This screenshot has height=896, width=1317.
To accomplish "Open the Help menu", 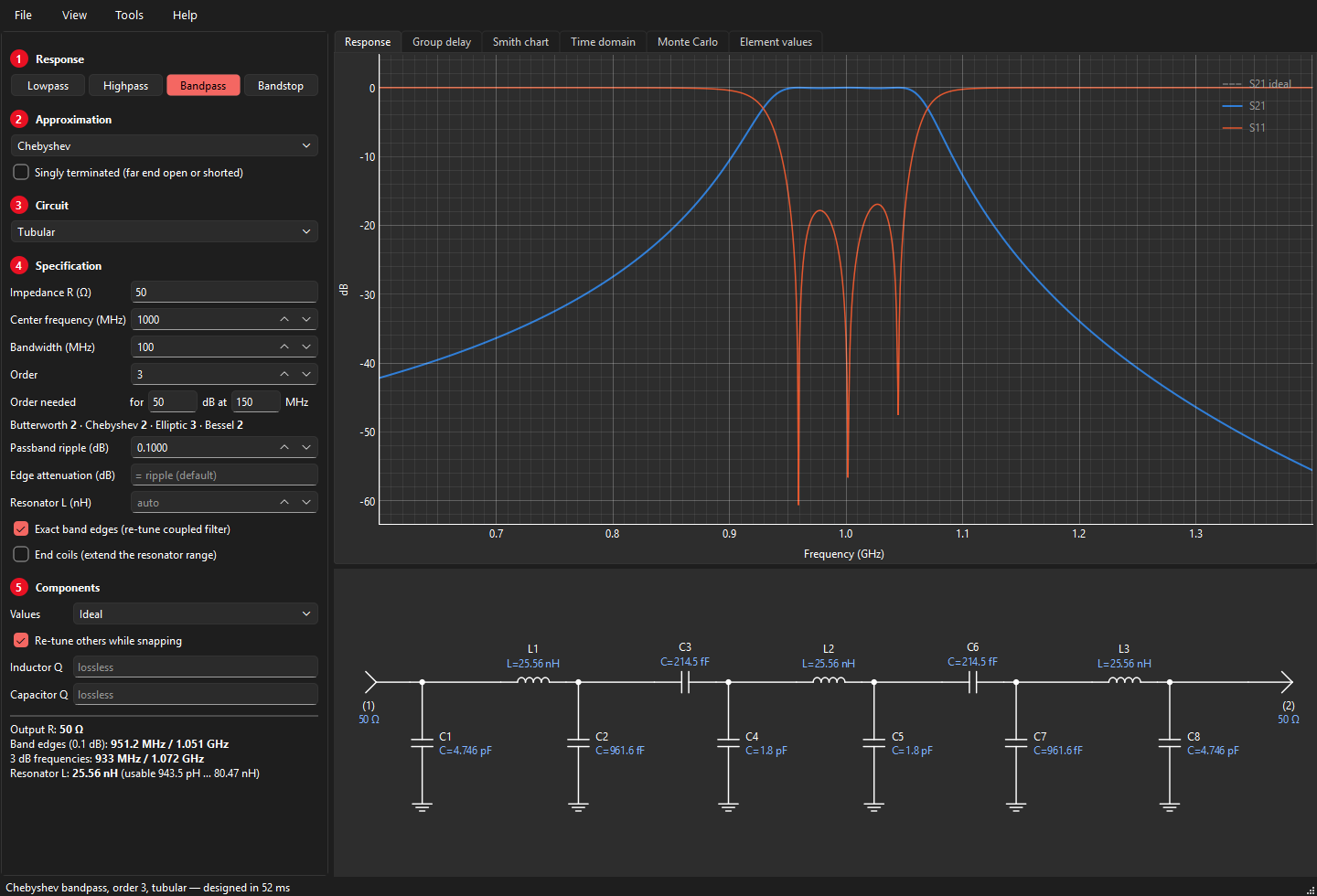I will click(185, 15).
